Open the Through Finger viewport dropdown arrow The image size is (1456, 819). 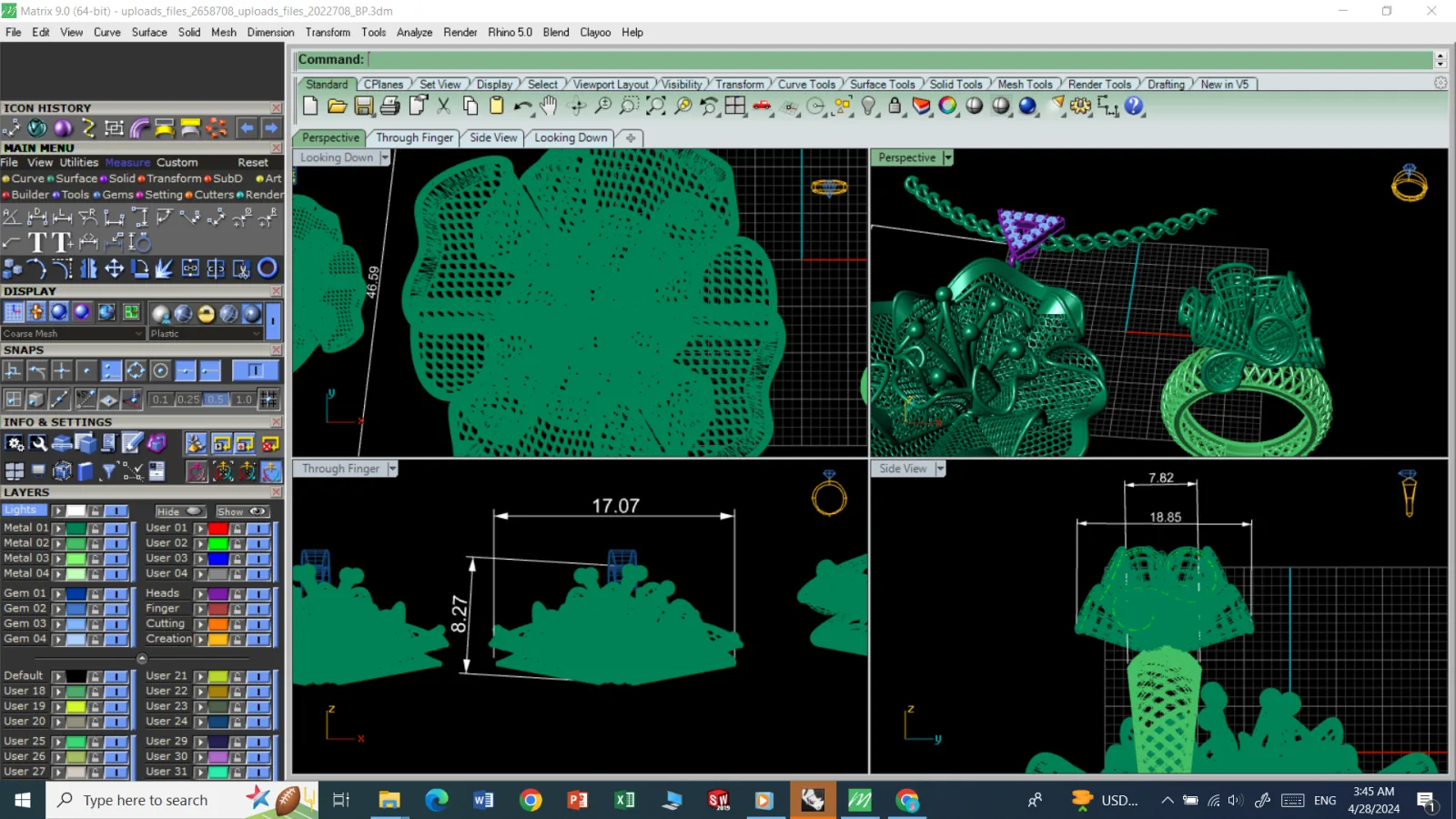(x=392, y=469)
